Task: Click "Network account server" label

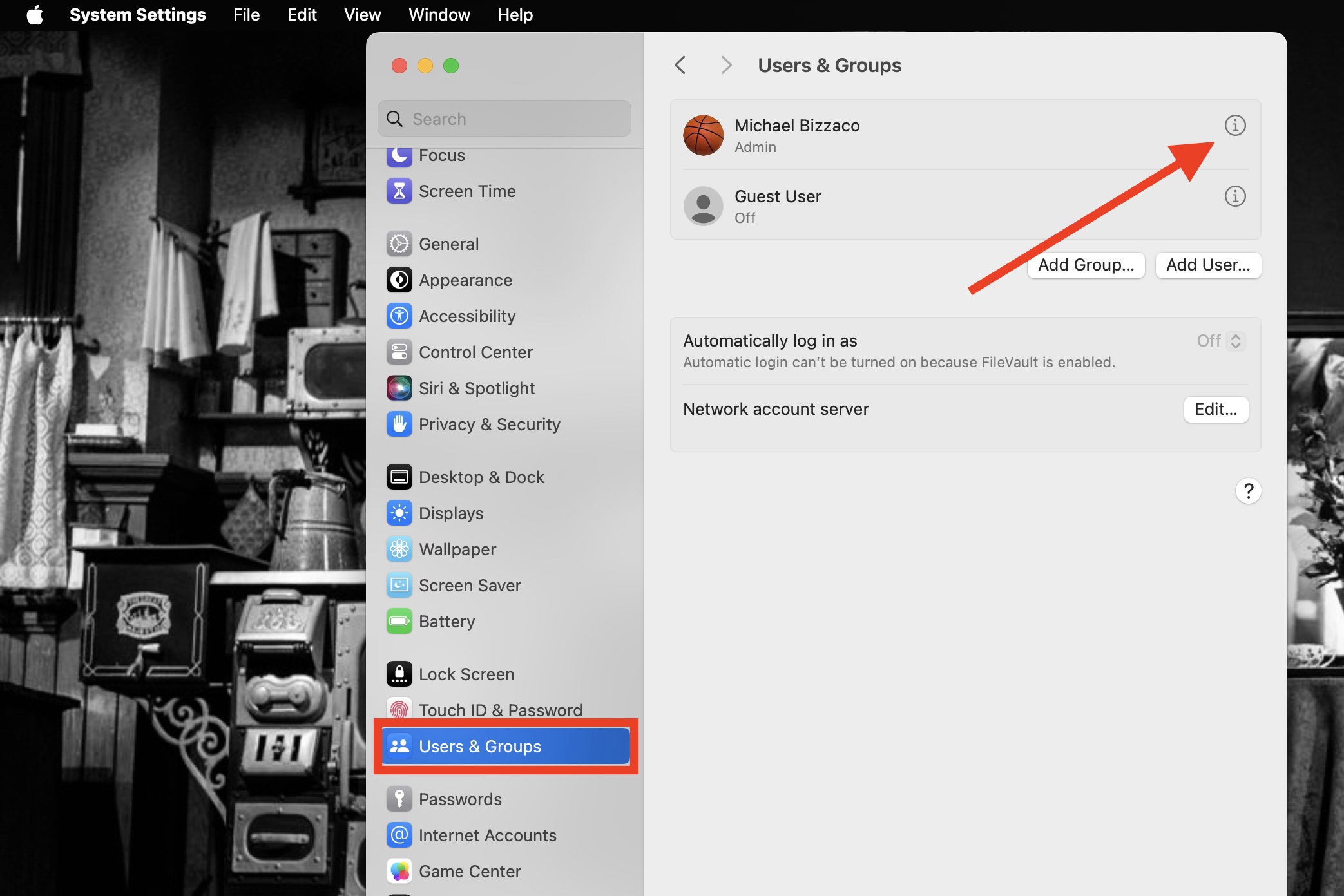Action: [x=776, y=409]
